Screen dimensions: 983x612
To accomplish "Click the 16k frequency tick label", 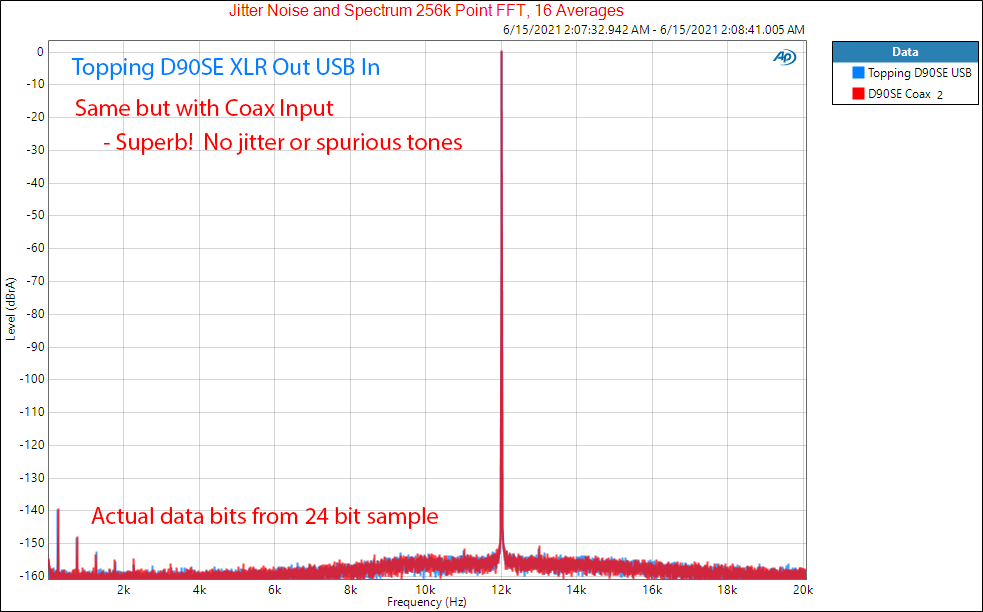I will tap(652, 589).
